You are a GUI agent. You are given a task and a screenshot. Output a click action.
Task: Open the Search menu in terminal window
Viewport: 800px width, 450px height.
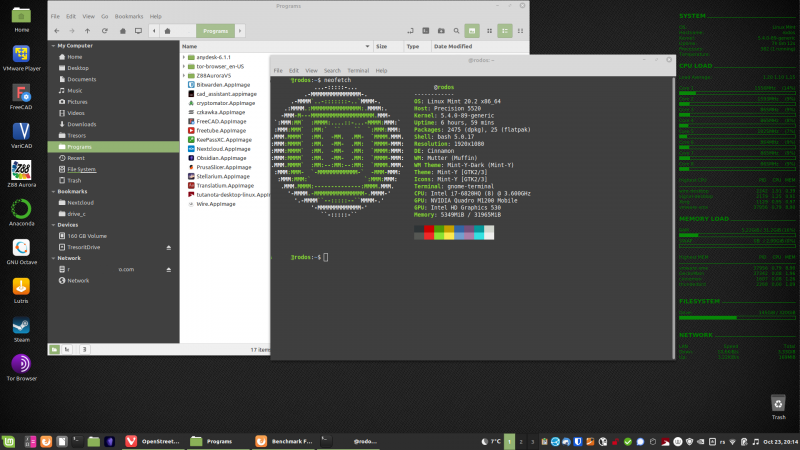point(332,71)
